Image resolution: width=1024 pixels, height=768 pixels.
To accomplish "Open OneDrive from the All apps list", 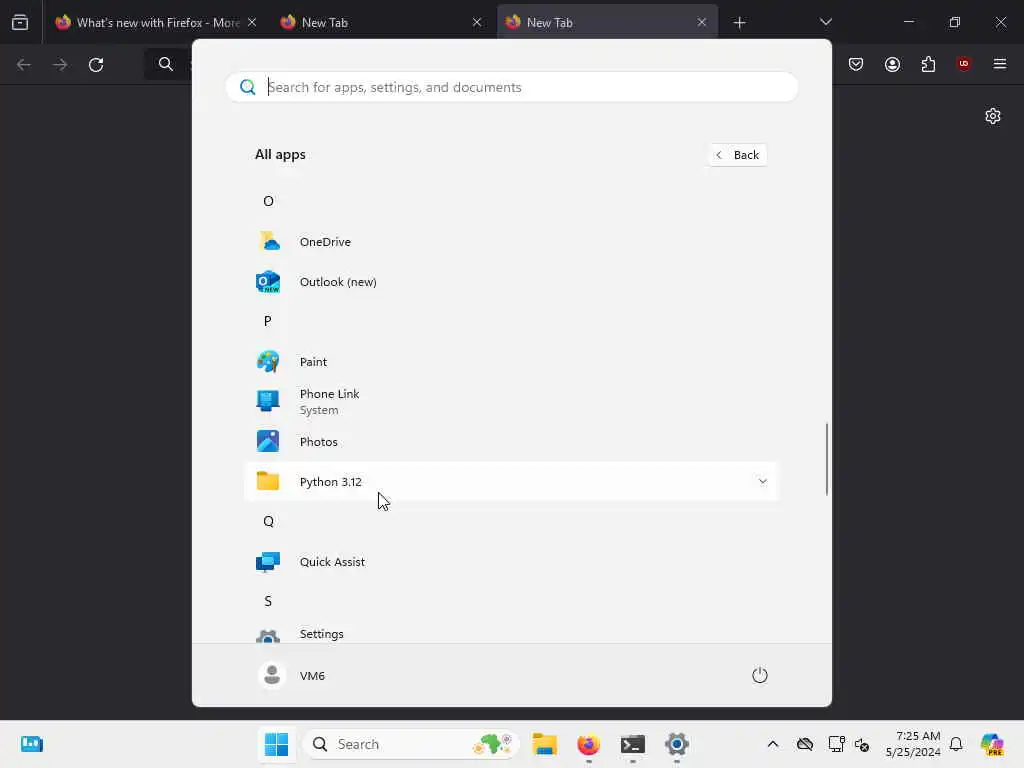I will coord(511,242).
